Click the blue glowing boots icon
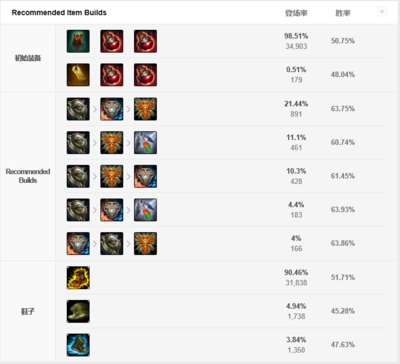Viewport: 400px width, 364px height. (x=78, y=345)
